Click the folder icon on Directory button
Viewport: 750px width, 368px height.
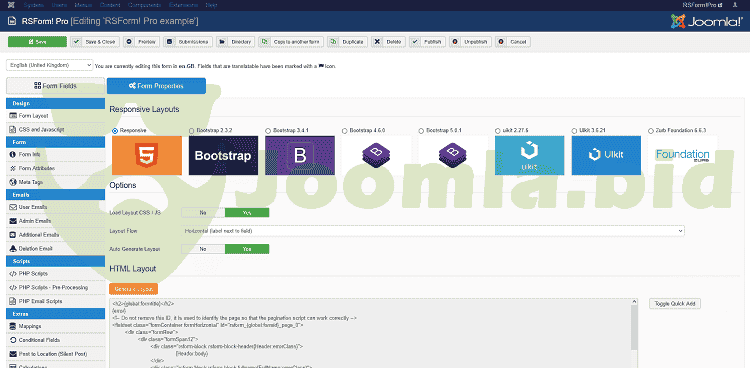pos(222,42)
